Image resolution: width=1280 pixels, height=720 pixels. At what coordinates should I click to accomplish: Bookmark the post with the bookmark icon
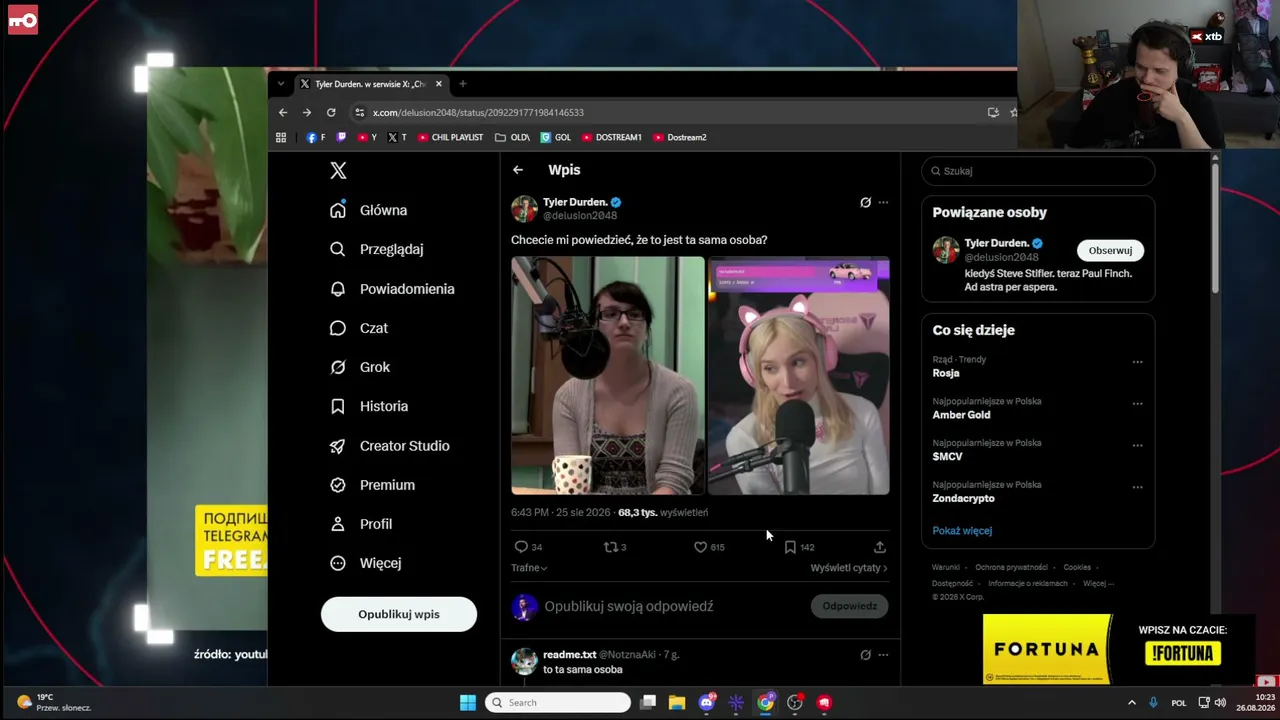click(790, 547)
